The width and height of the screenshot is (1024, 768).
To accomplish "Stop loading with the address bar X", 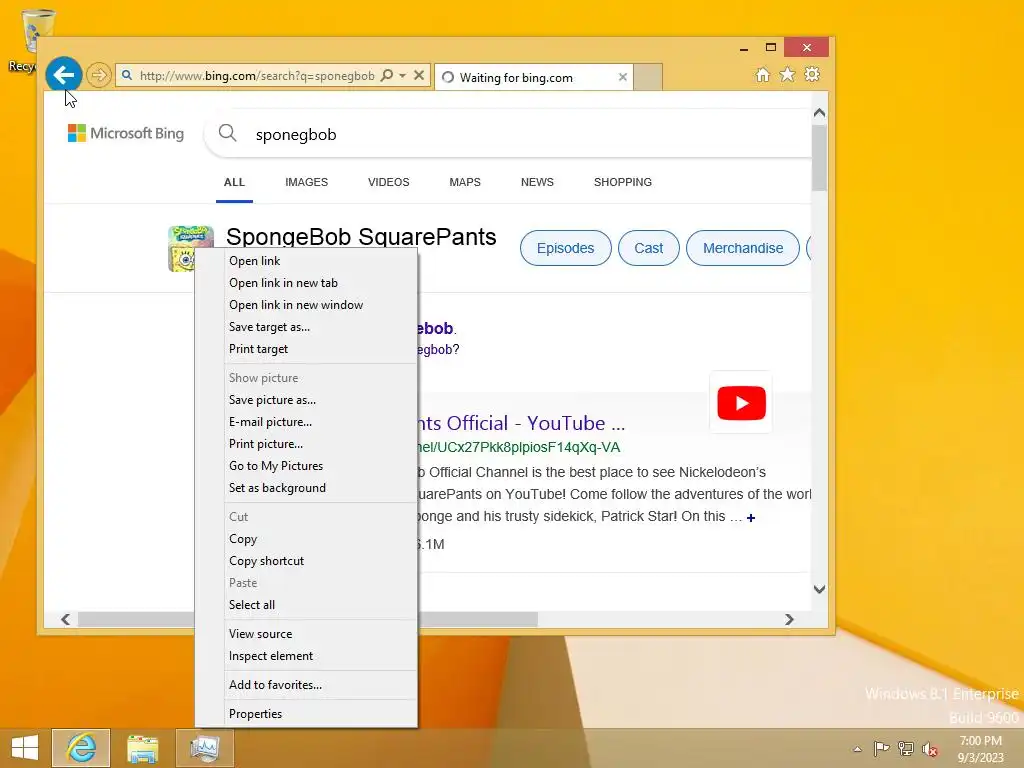I will pos(419,75).
